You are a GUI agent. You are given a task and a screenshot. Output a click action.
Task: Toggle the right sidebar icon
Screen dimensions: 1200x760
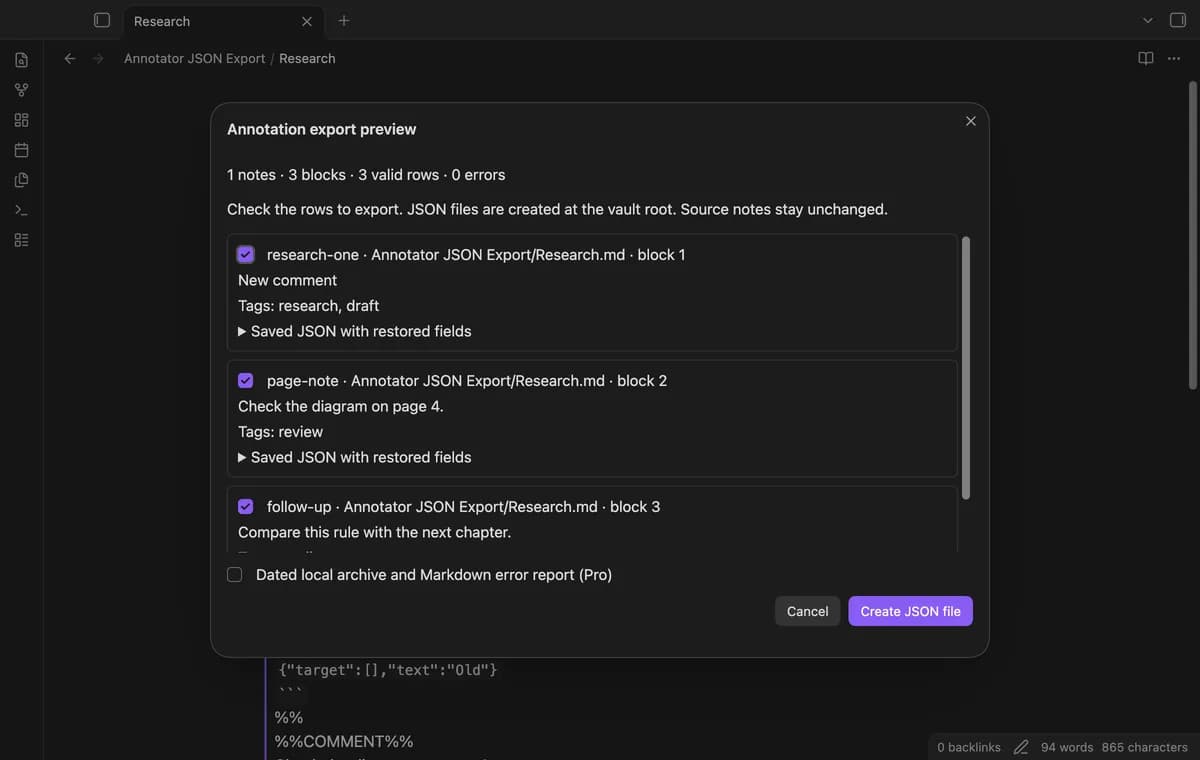coord(1177,20)
